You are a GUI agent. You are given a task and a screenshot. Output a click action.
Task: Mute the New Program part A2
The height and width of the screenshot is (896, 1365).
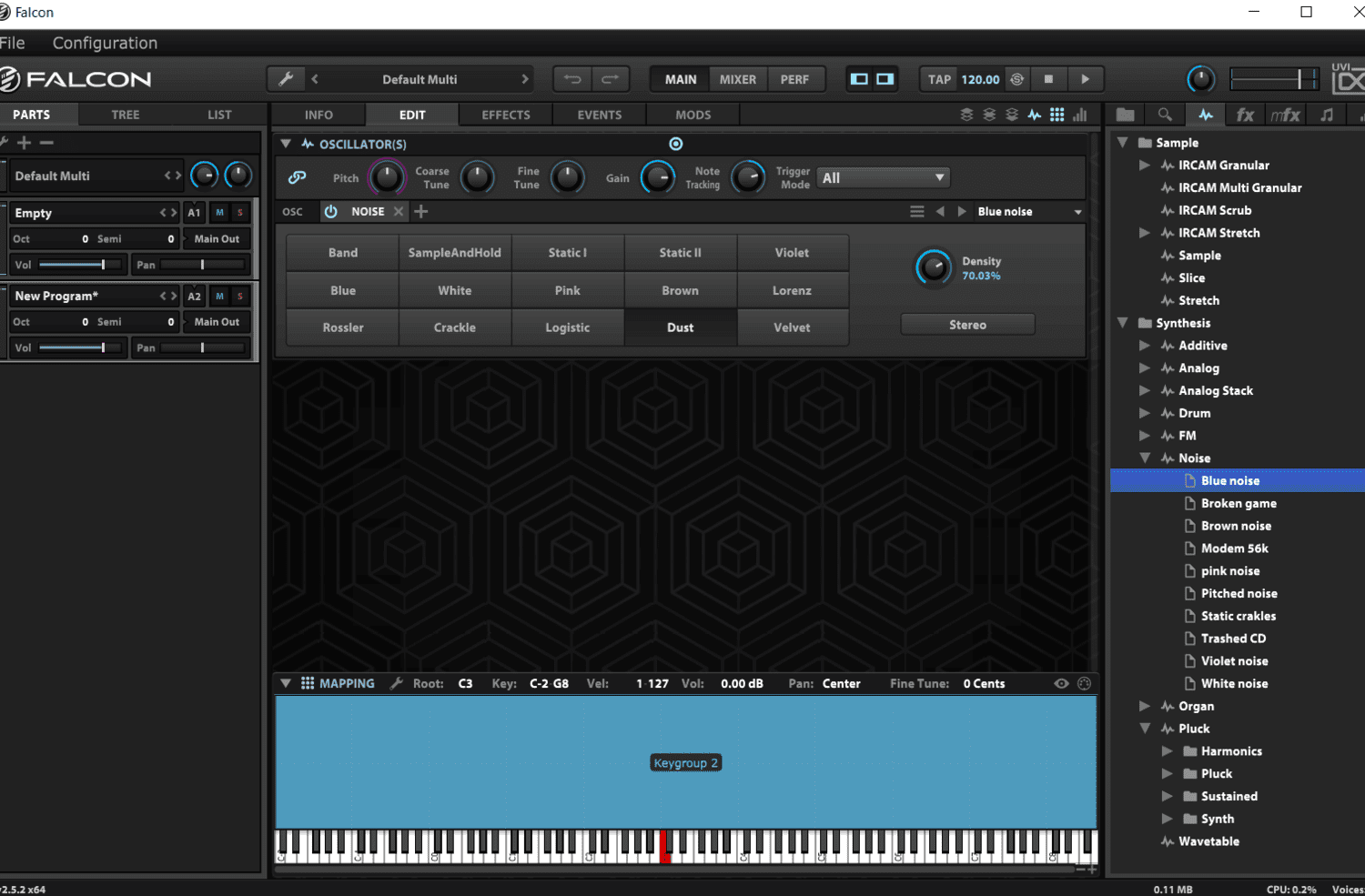[219, 296]
